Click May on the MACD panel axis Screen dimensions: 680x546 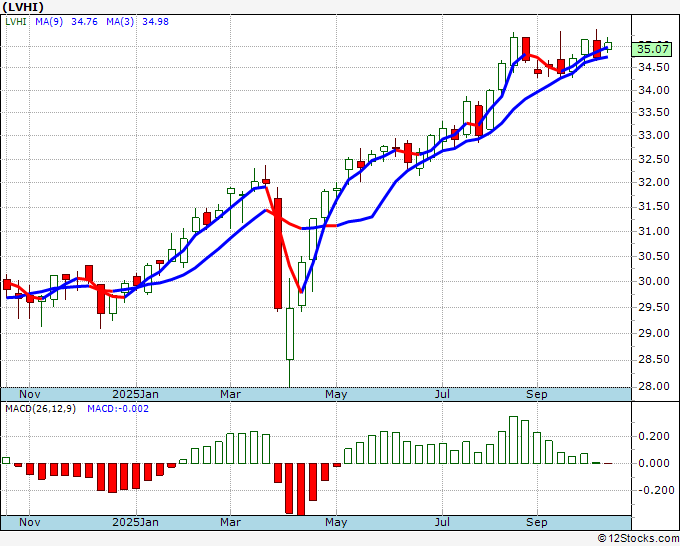(336, 522)
